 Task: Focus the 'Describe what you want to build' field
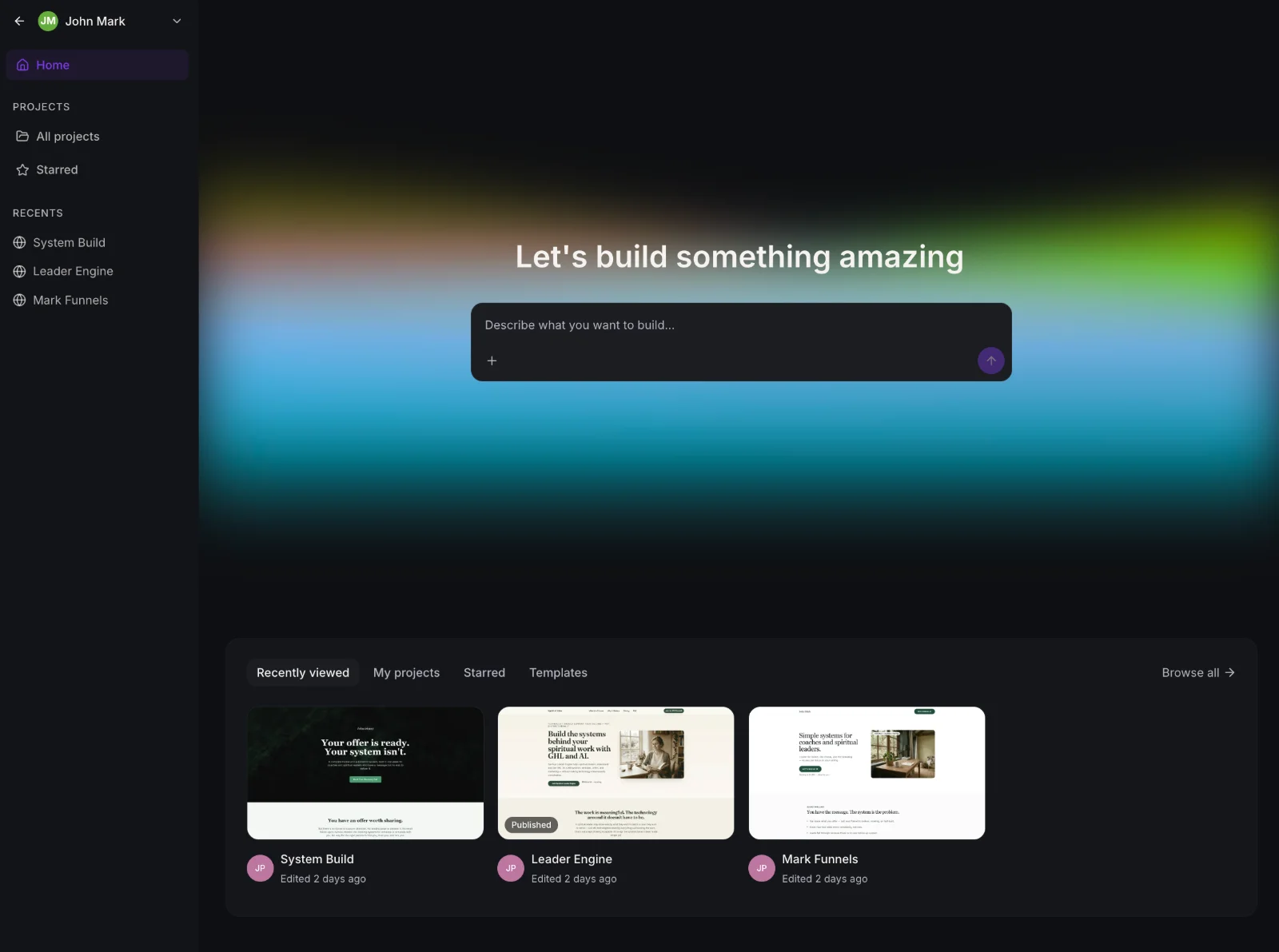(741, 325)
